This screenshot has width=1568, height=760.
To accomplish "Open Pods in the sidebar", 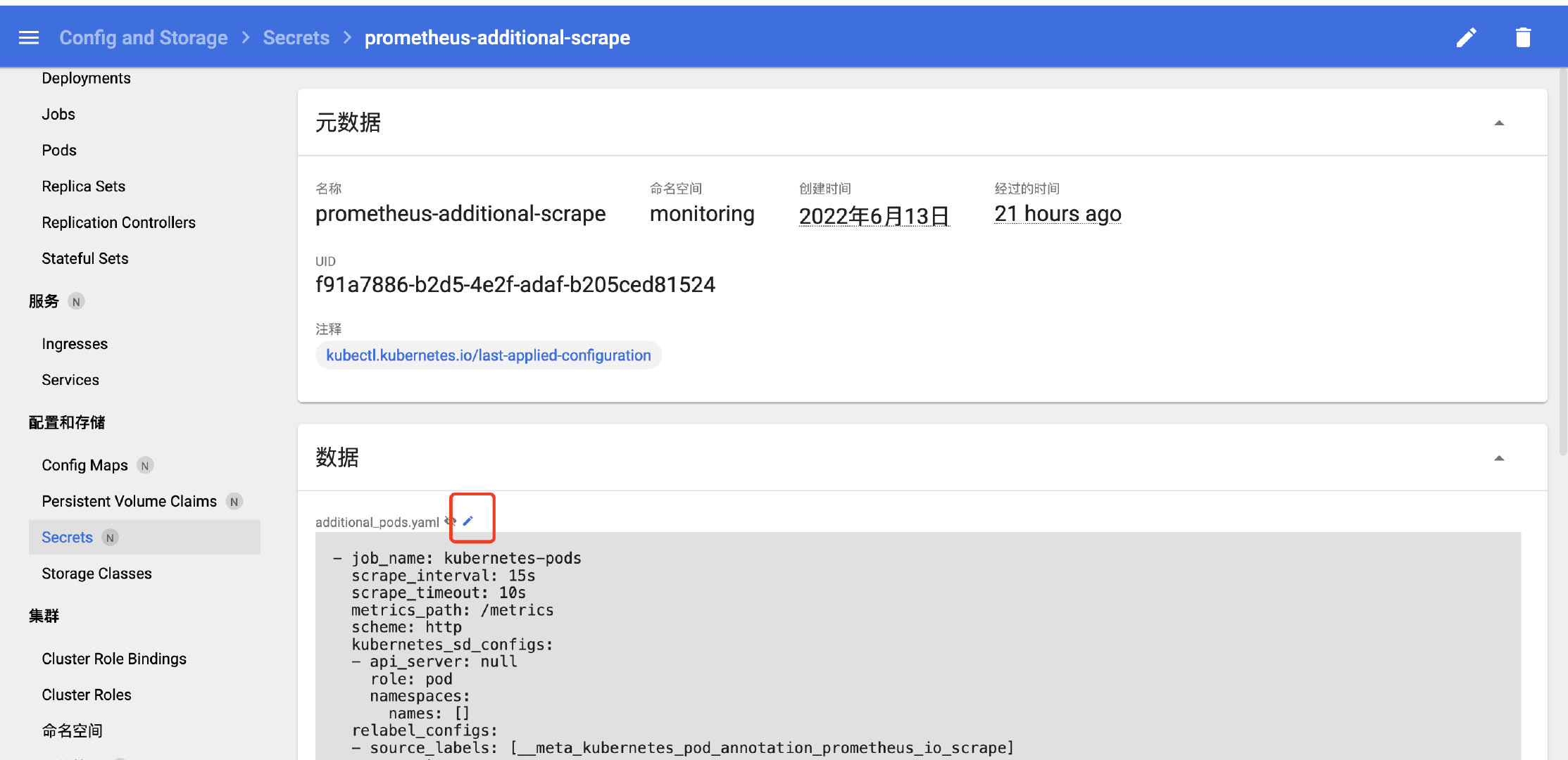I will click(x=59, y=150).
